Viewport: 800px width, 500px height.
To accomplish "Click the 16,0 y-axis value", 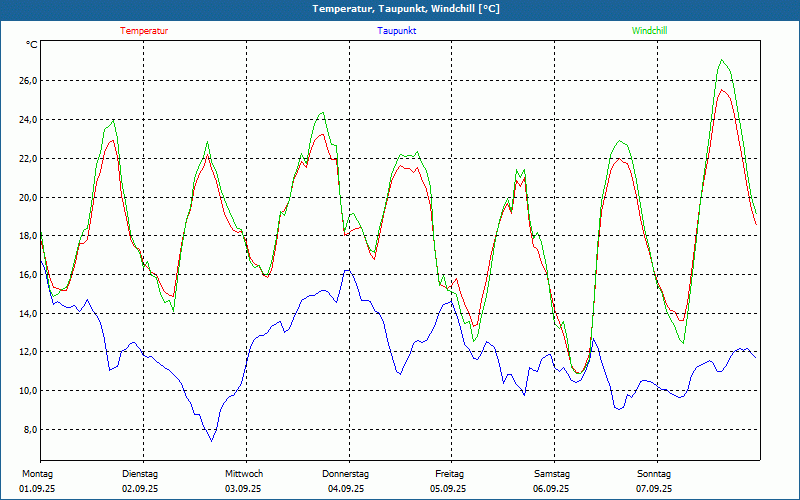I will 27,275.
